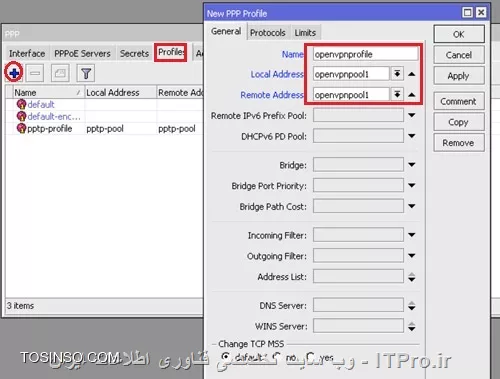Image resolution: width=500 pixels, height=379 pixels.
Task: Click Remove button in dialog
Action: click(459, 143)
